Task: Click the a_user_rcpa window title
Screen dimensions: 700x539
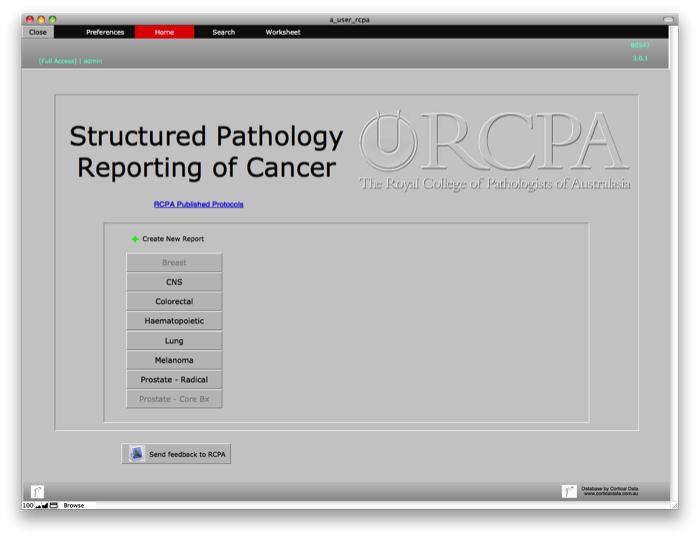Action: (350, 20)
